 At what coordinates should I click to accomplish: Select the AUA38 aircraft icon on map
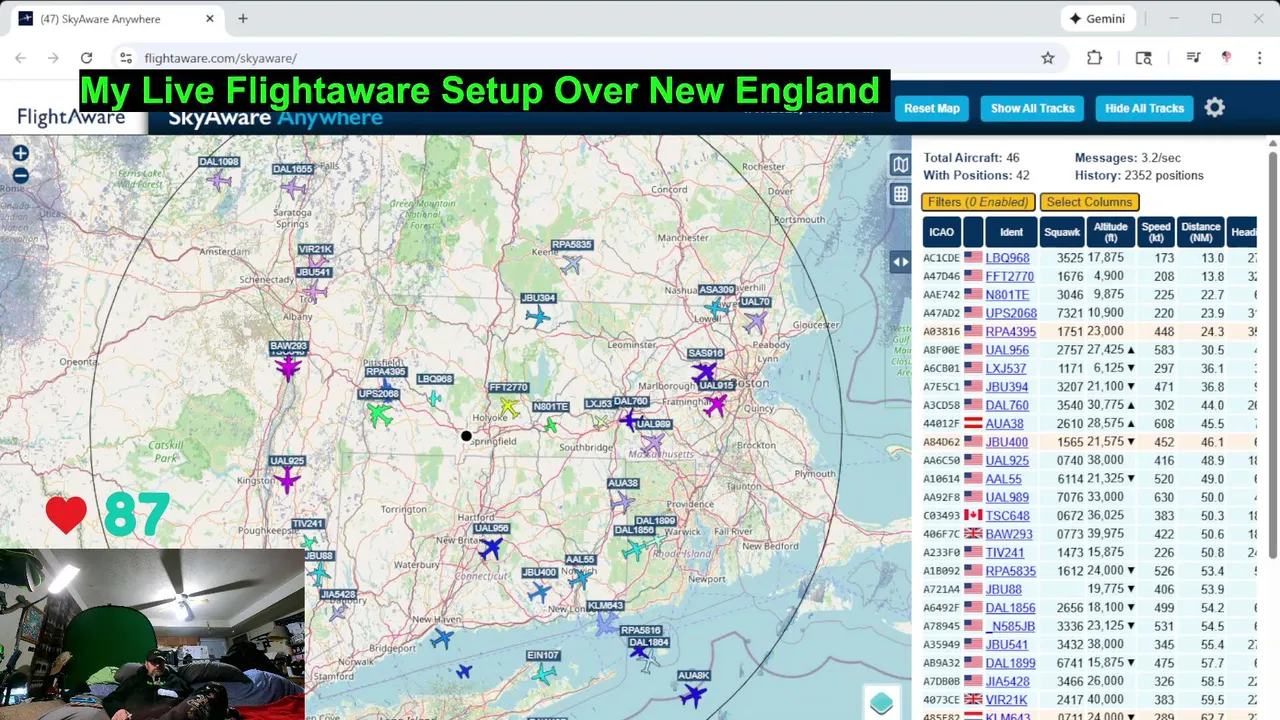[x=622, y=502]
